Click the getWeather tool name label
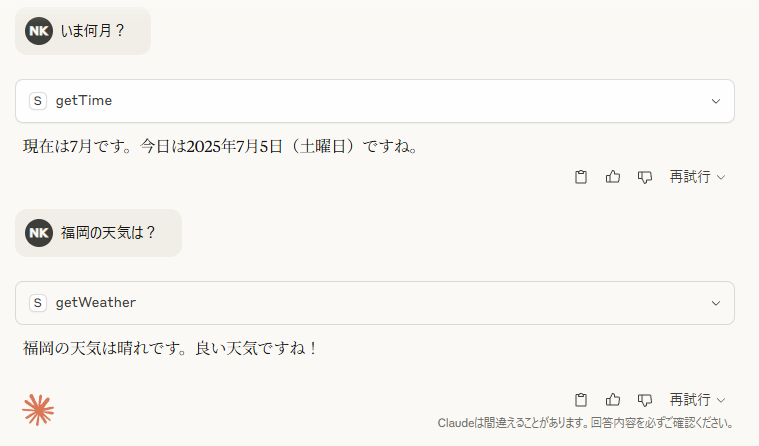 [96, 303]
